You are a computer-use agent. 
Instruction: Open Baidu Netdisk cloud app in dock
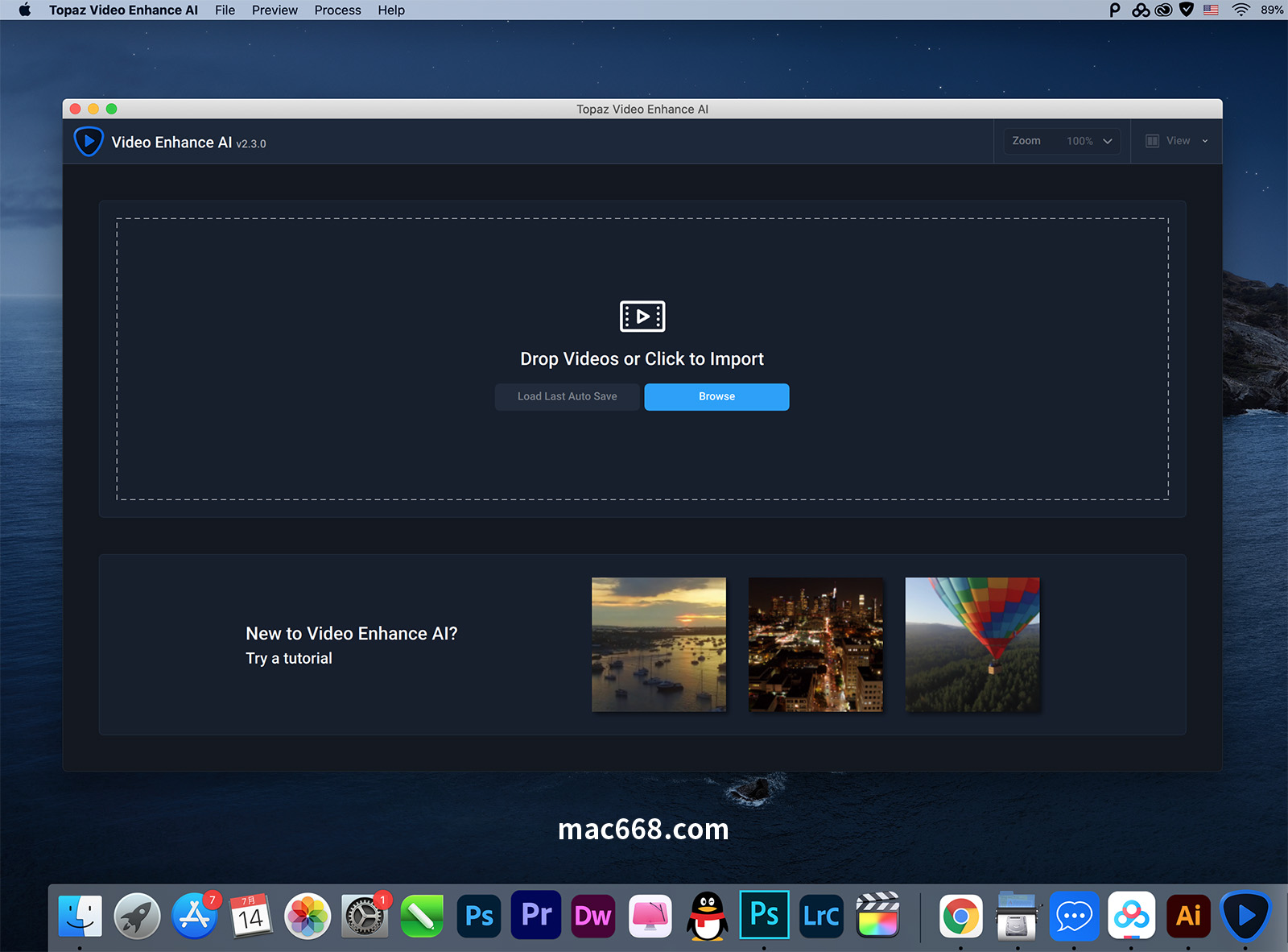click(1131, 916)
